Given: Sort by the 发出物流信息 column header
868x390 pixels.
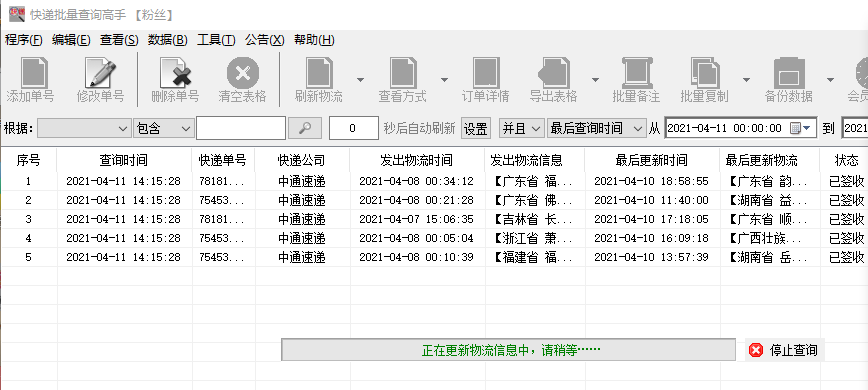Looking at the screenshot, I should click(535, 160).
